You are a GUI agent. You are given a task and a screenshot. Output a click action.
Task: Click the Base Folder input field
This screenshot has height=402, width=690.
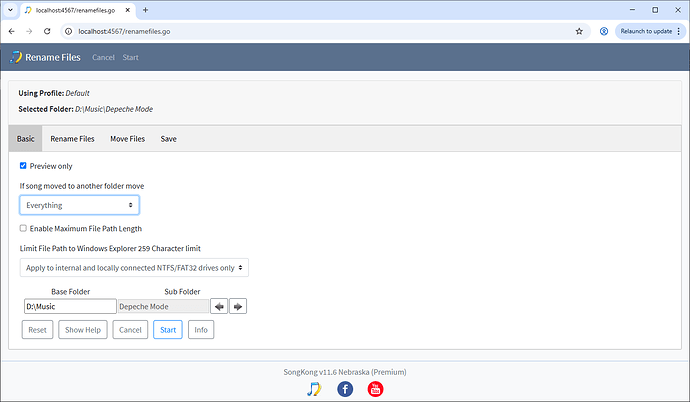pos(69,306)
